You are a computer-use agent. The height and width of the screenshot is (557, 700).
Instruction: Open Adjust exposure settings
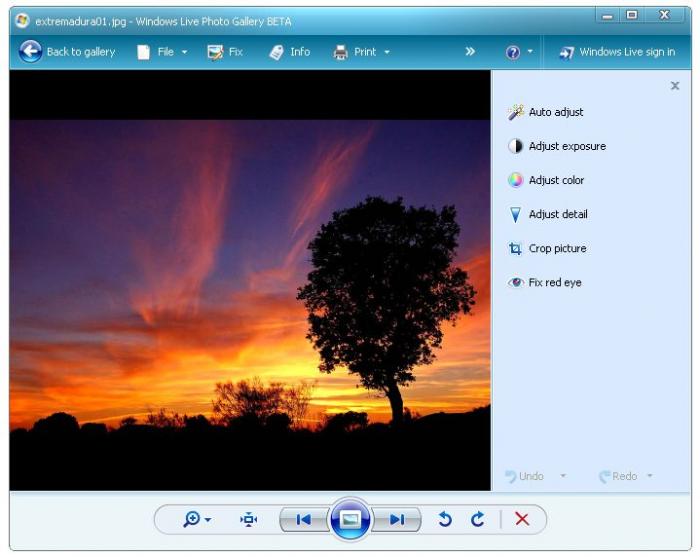point(567,146)
